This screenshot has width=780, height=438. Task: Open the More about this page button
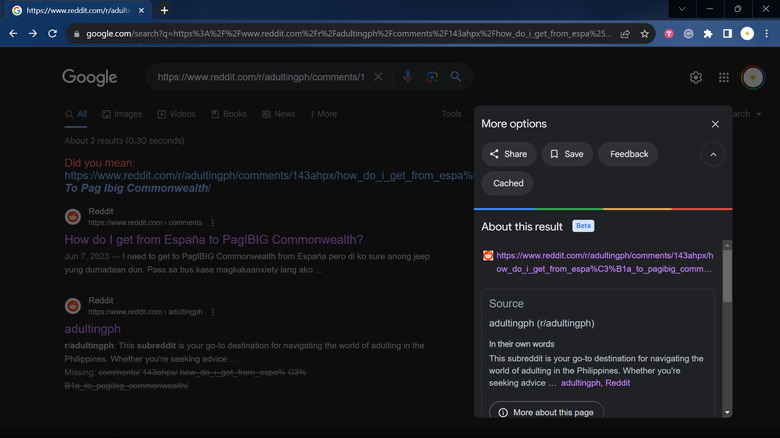click(x=546, y=412)
